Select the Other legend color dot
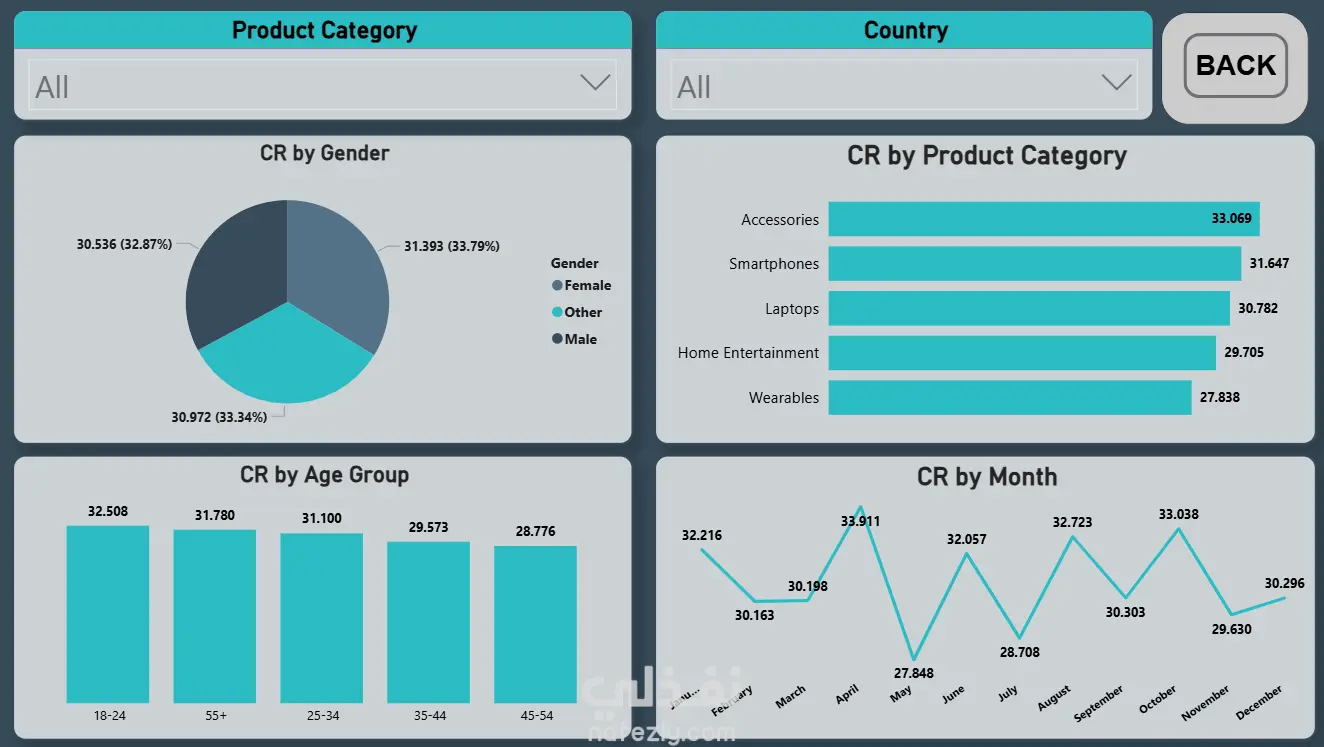The height and width of the screenshot is (747, 1324). tap(557, 312)
